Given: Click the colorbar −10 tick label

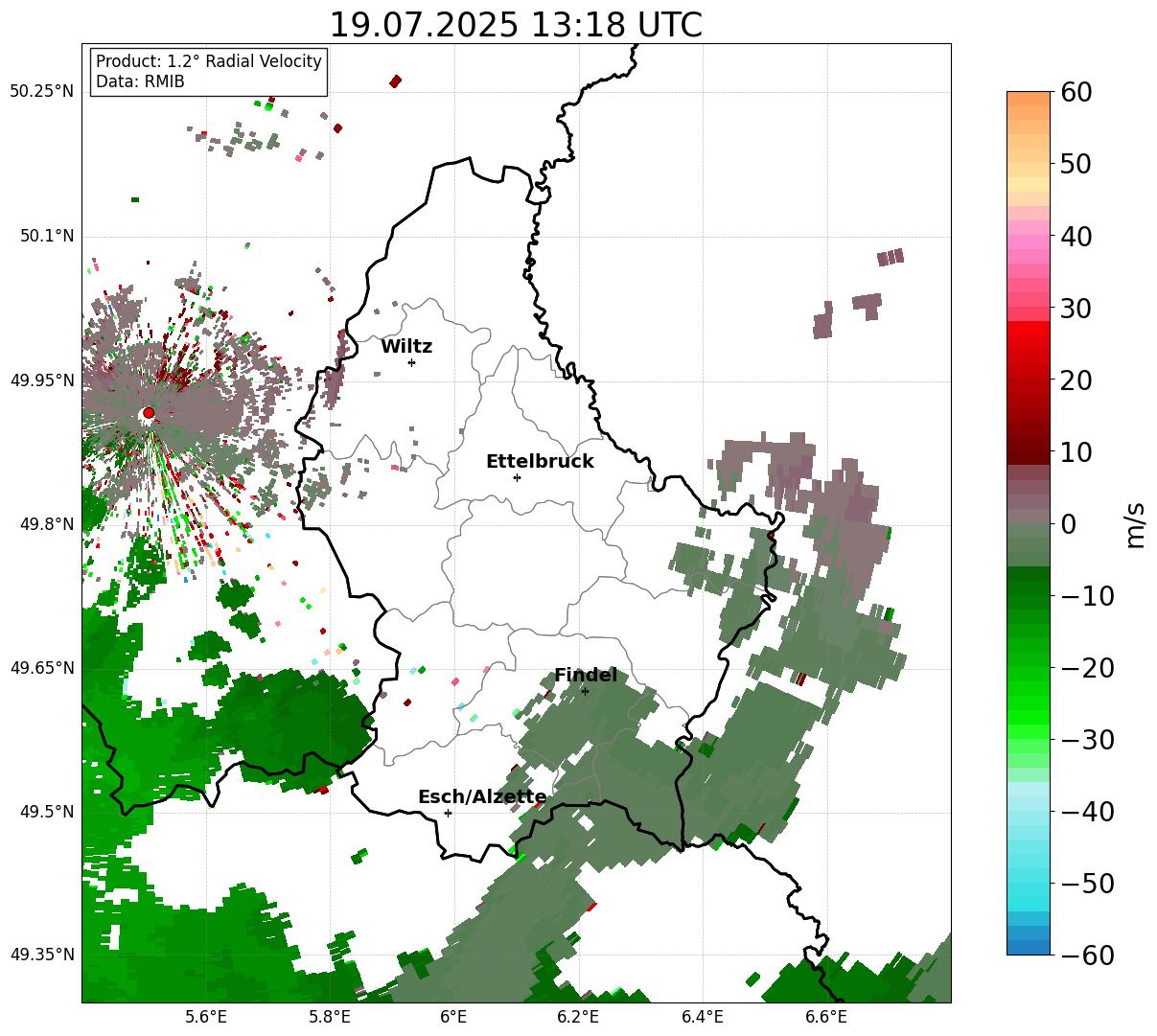Looking at the screenshot, I should coord(1087,596).
